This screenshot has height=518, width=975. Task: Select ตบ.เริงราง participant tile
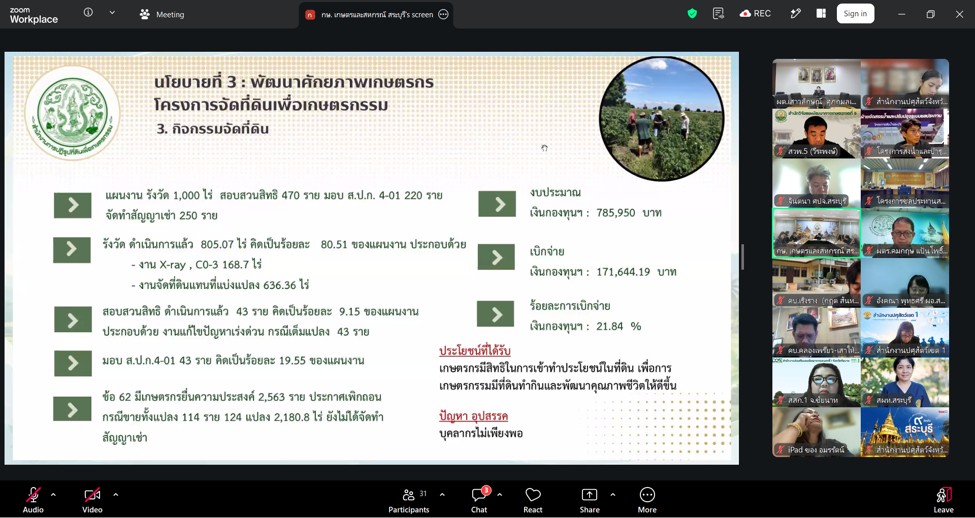click(816, 282)
